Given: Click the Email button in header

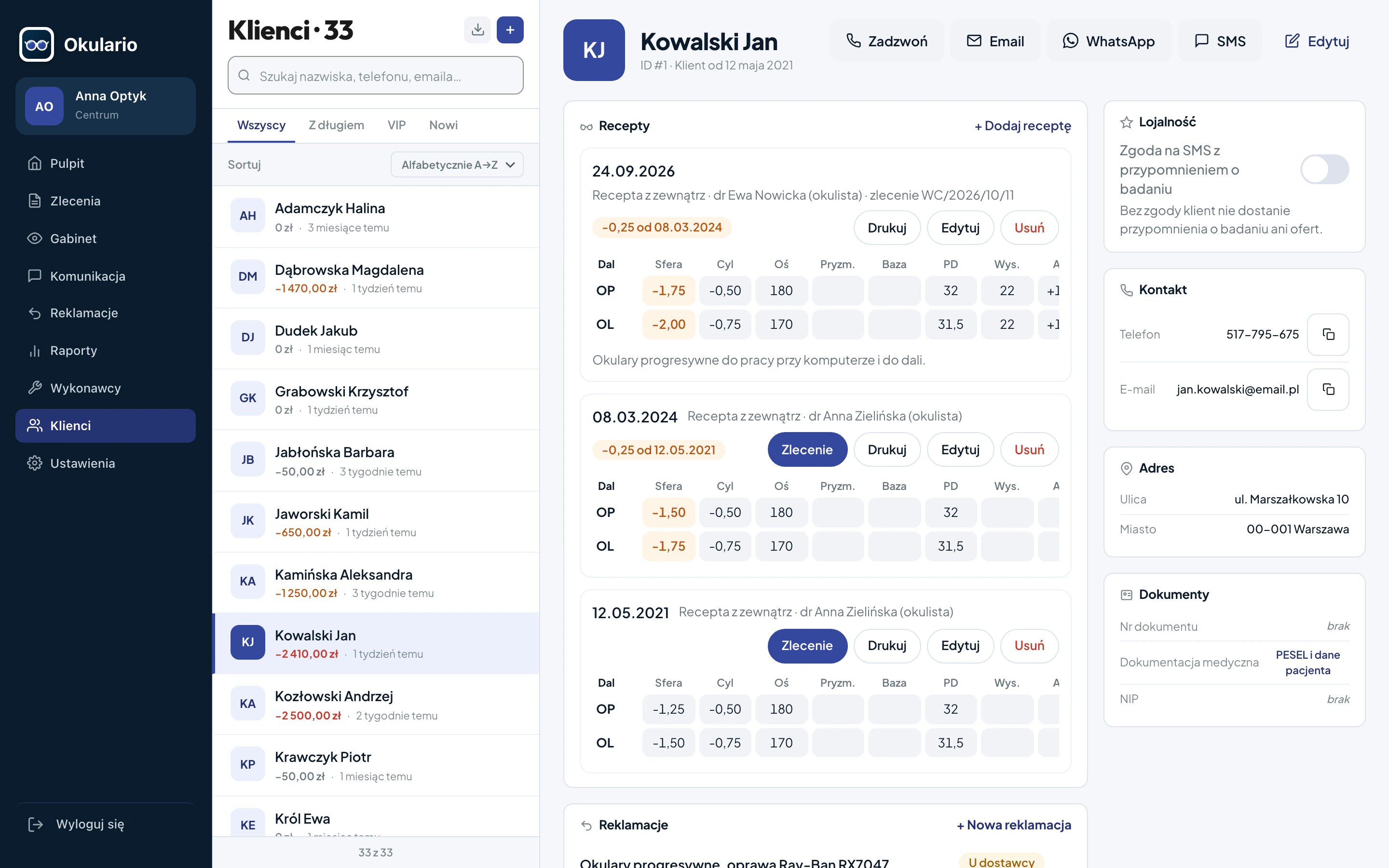Looking at the screenshot, I should (x=994, y=41).
